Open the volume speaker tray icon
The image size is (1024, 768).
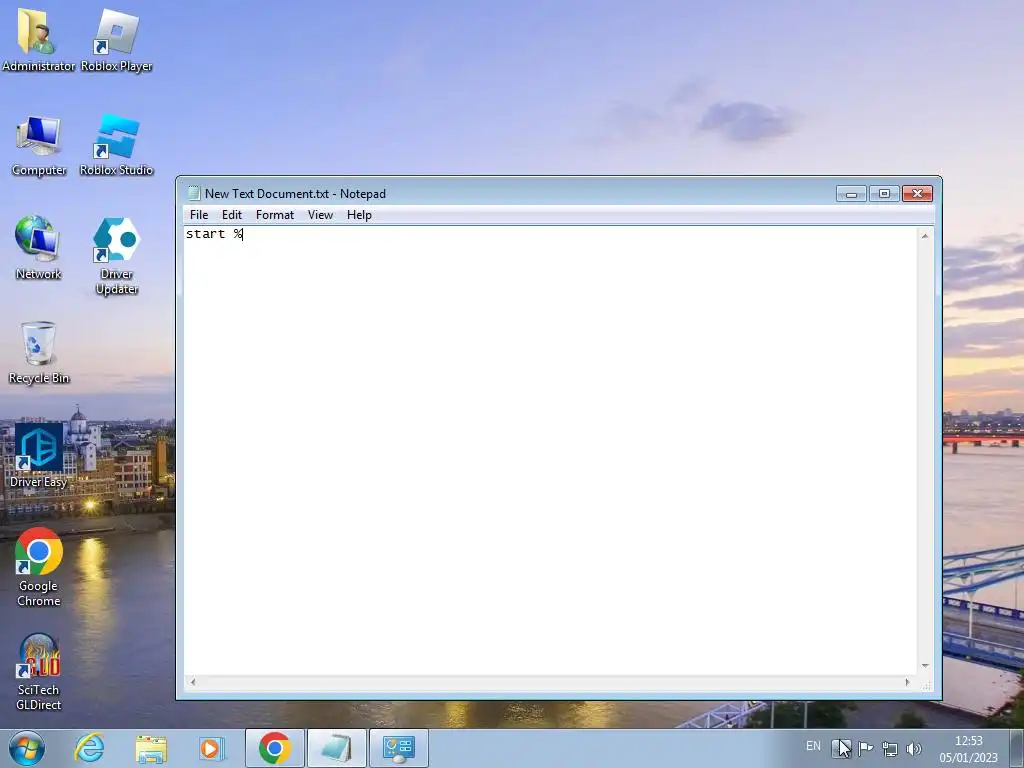tap(914, 748)
